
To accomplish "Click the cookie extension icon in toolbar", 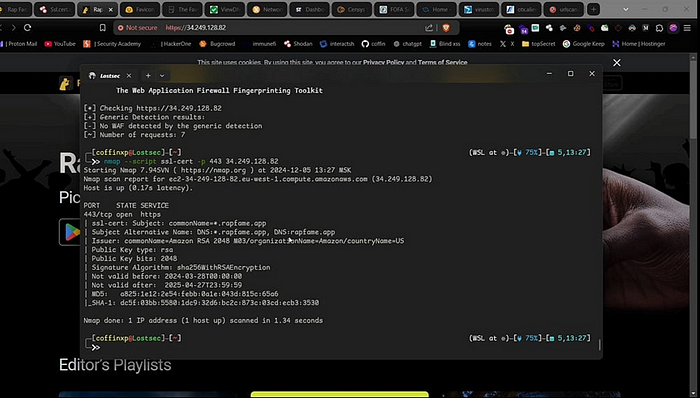I will [577, 28].
